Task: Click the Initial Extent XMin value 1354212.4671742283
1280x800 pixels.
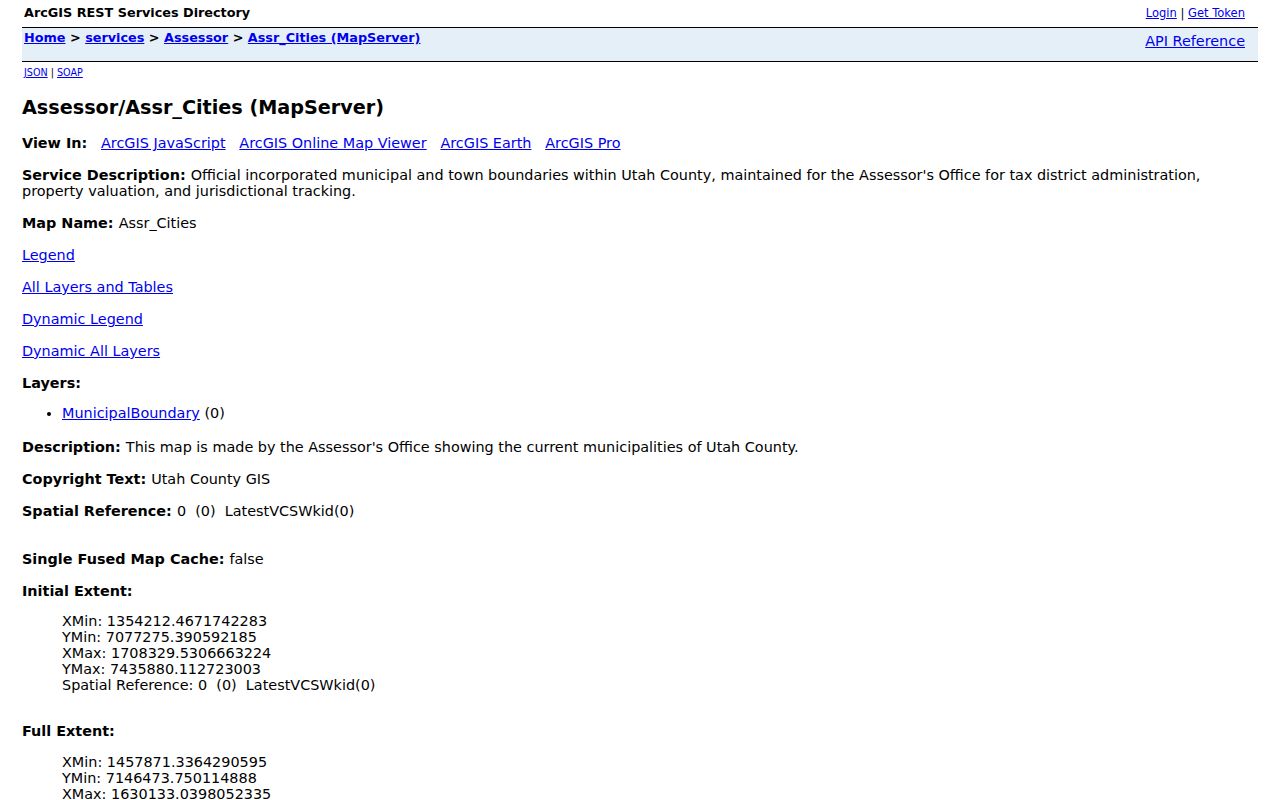Action: coord(187,621)
